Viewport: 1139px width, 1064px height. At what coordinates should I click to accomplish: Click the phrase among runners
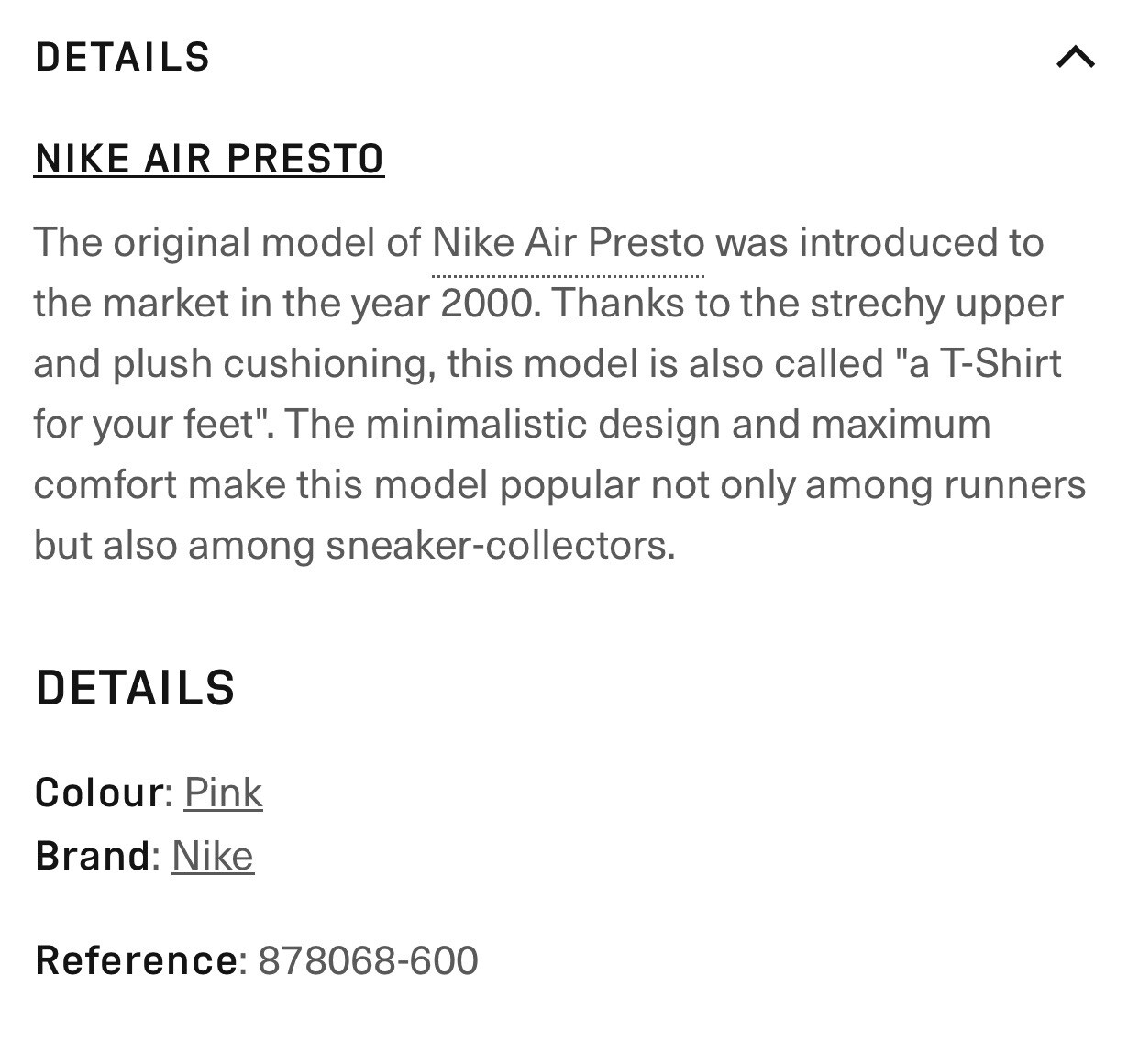pyautogui.click(x=945, y=486)
